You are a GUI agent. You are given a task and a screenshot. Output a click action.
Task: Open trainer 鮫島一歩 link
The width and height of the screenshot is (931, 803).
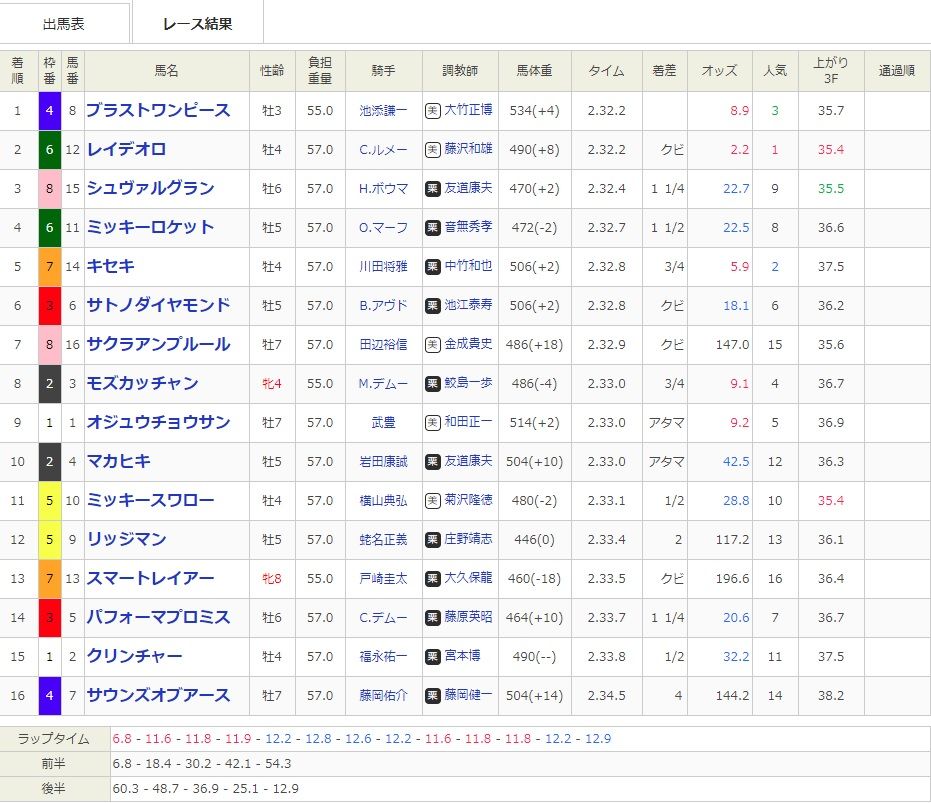click(x=468, y=384)
